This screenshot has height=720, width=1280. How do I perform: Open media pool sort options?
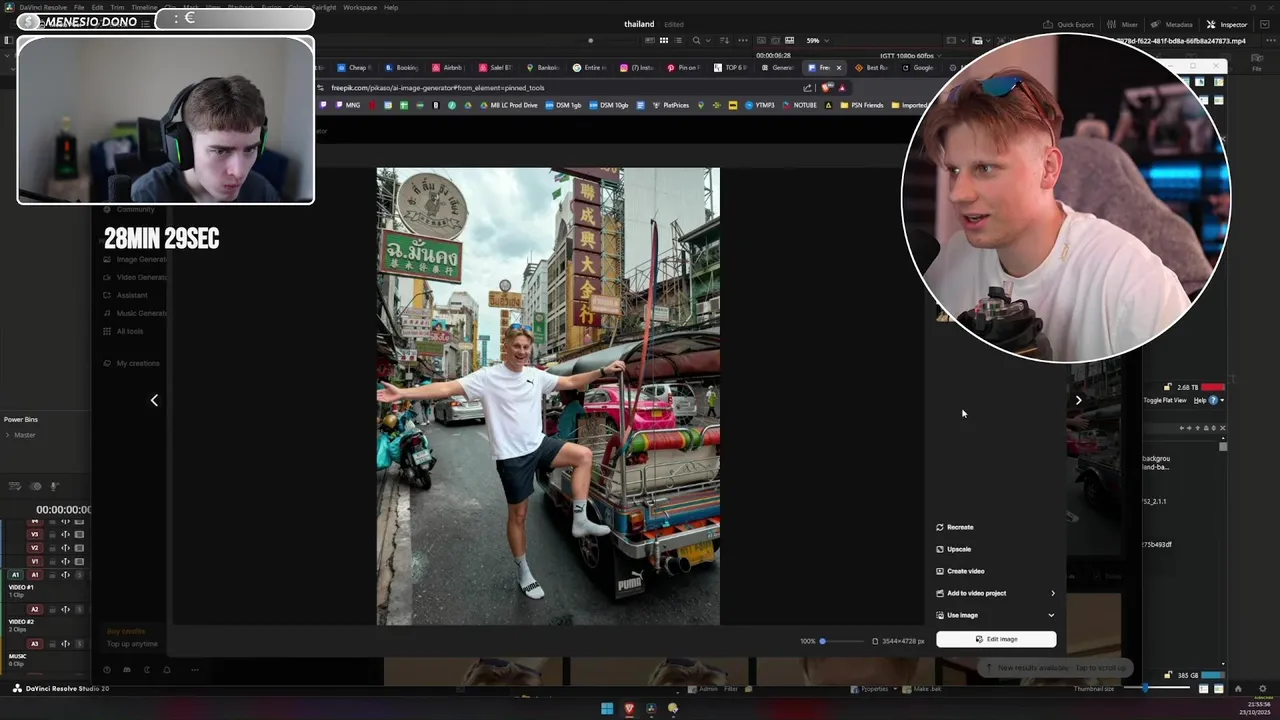click(x=724, y=40)
